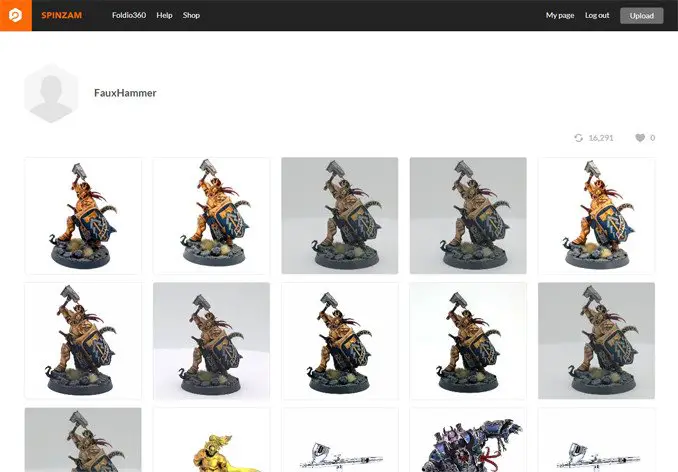
Task: Click Log out link
Action: pos(597,16)
